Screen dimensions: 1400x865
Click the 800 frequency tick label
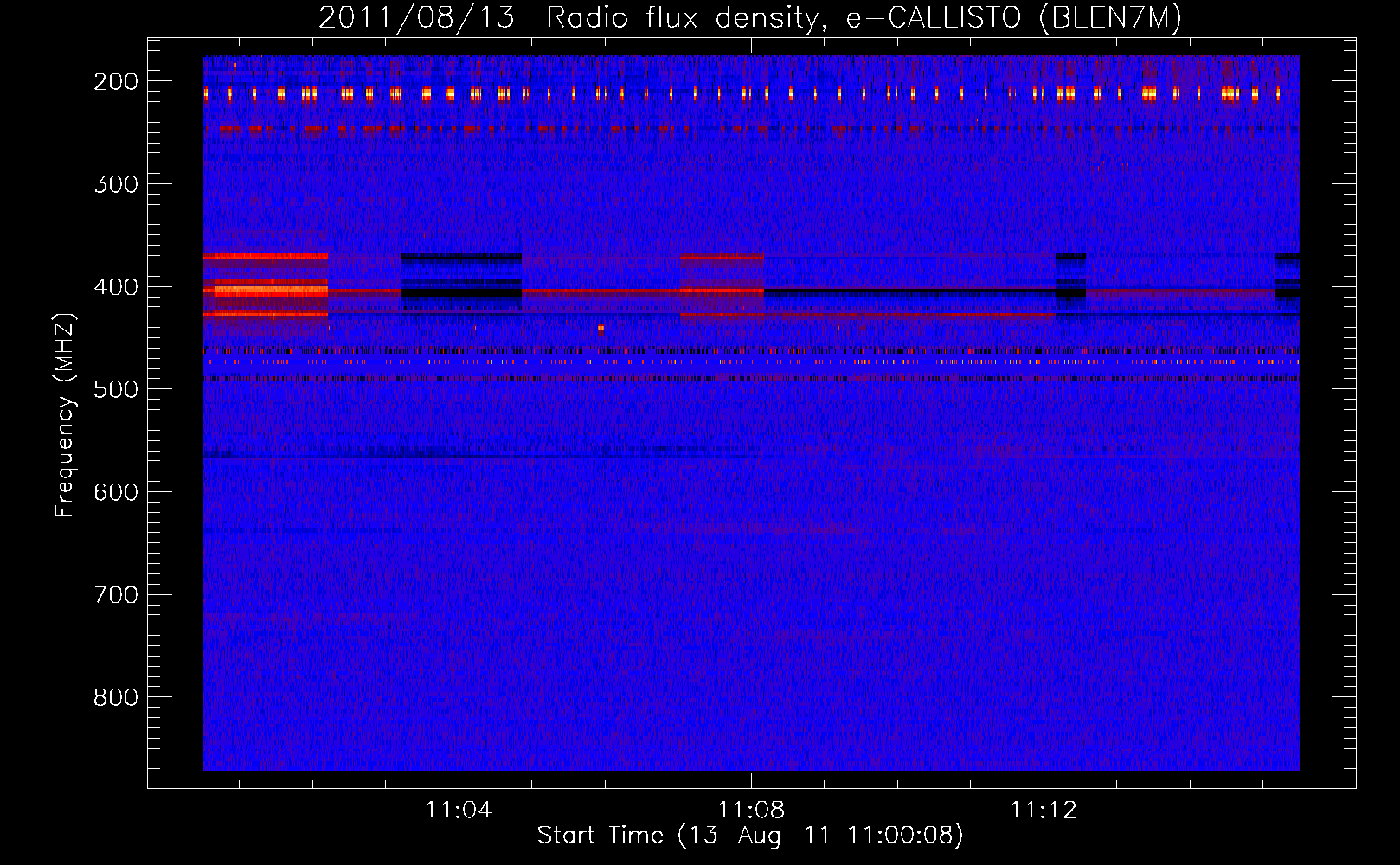pyautogui.click(x=116, y=697)
